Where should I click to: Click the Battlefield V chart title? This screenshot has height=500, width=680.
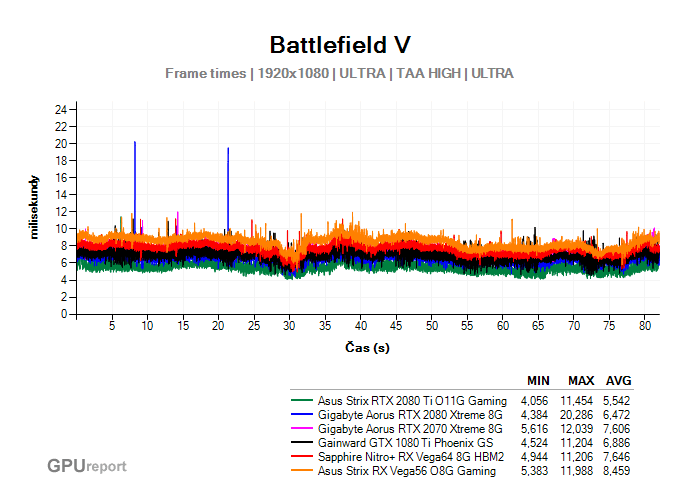(x=340, y=45)
